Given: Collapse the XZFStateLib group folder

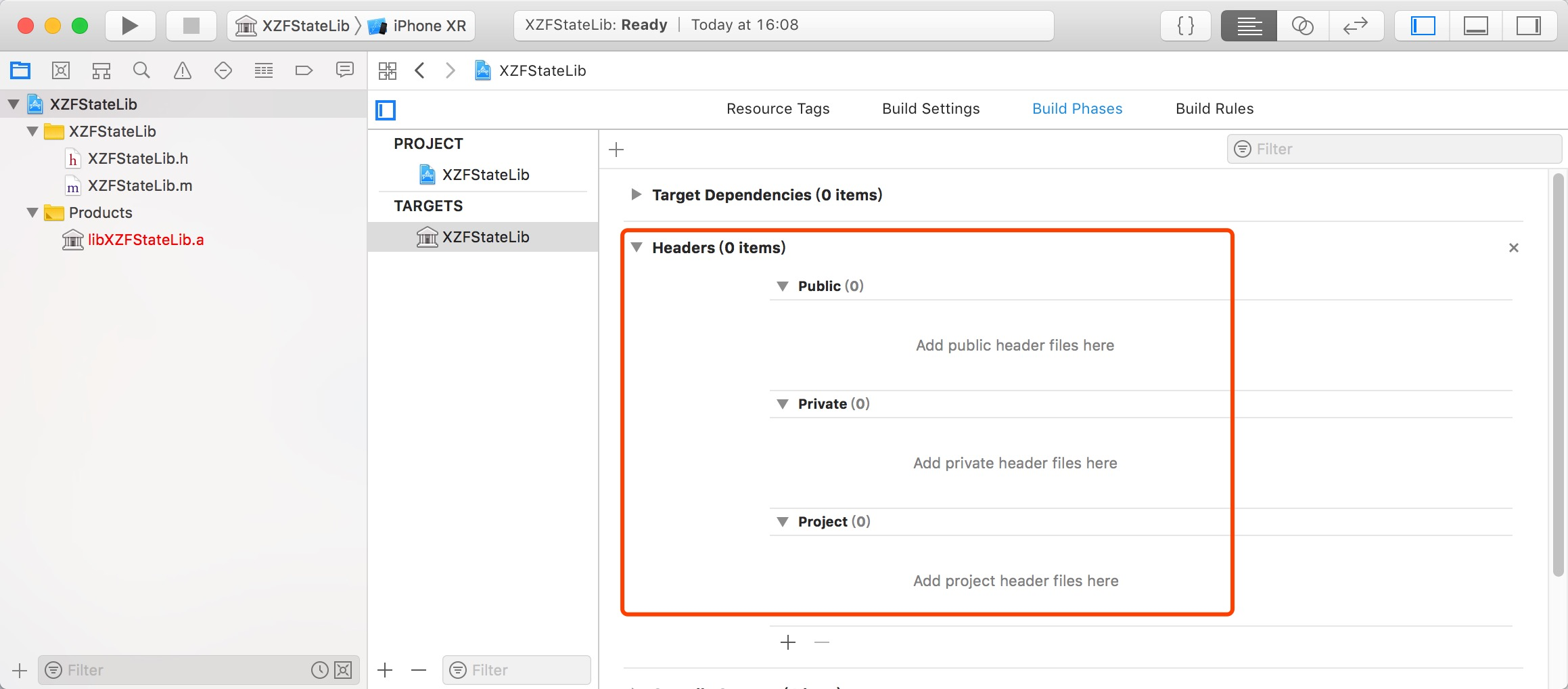Looking at the screenshot, I should coord(32,131).
